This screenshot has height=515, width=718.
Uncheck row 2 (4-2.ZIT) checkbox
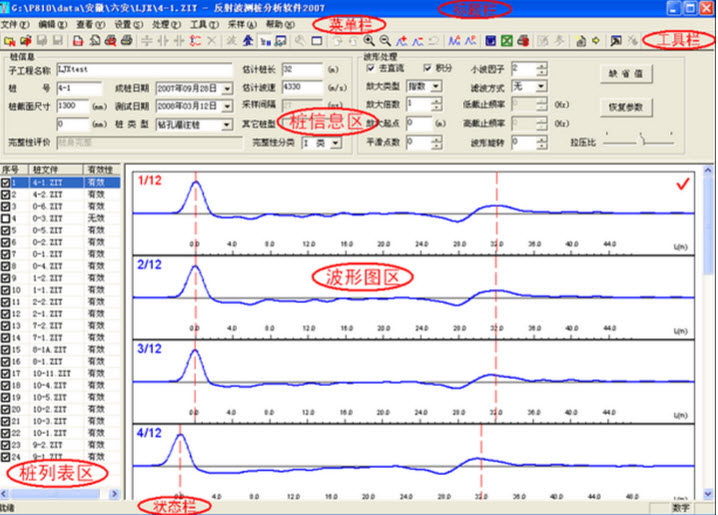coord(5,195)
